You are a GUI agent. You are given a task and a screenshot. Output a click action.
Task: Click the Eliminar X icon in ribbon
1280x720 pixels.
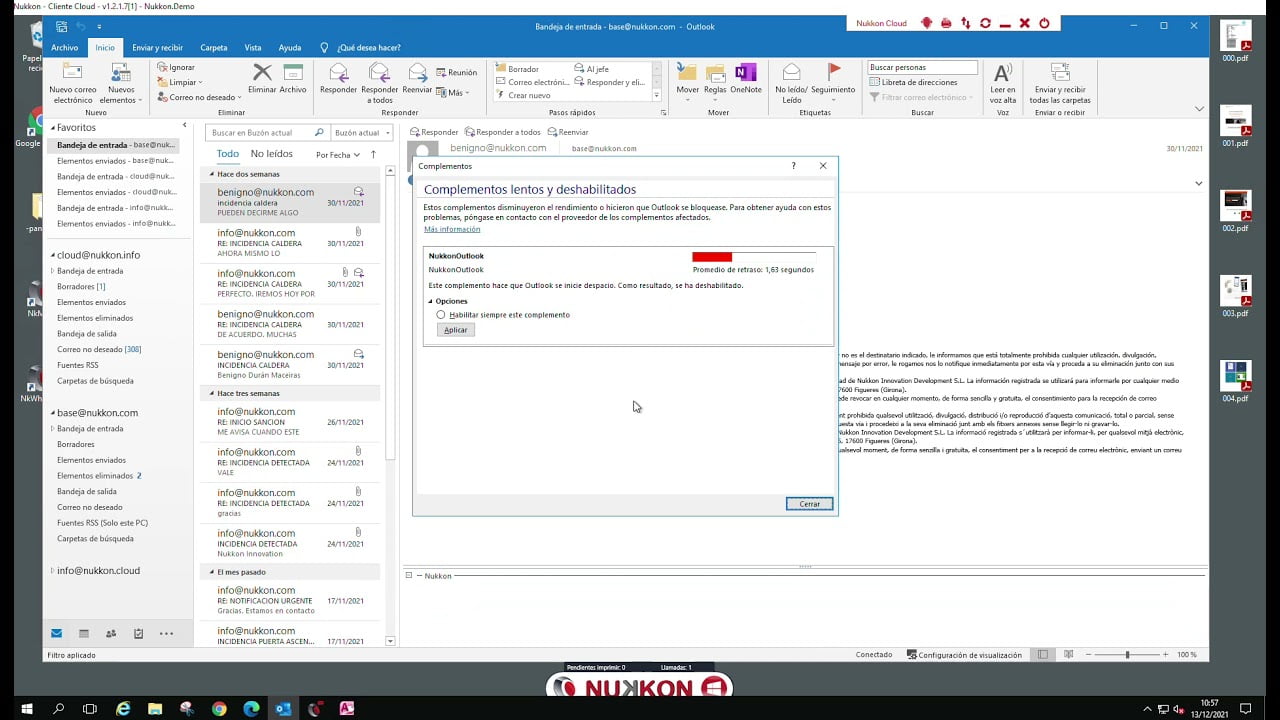coord(262,72)
